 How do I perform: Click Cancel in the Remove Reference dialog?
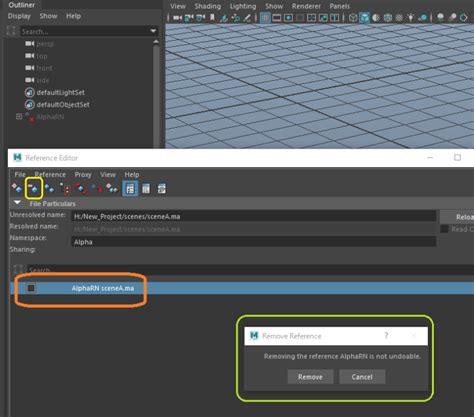pyautogui.click(x=362, y=377)
